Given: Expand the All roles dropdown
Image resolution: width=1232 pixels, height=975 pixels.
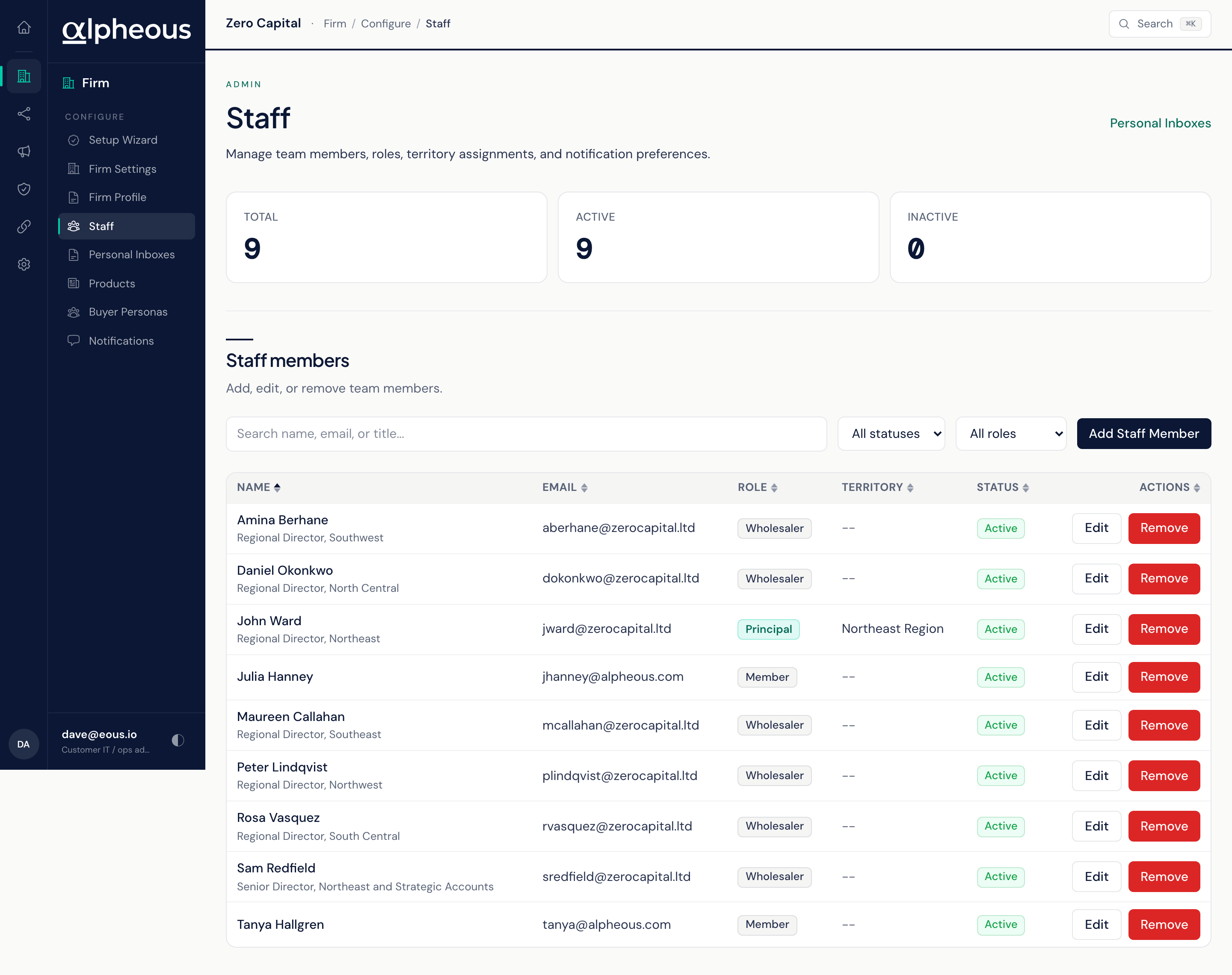Looking at the screenshot, I should pos(1011,434).
